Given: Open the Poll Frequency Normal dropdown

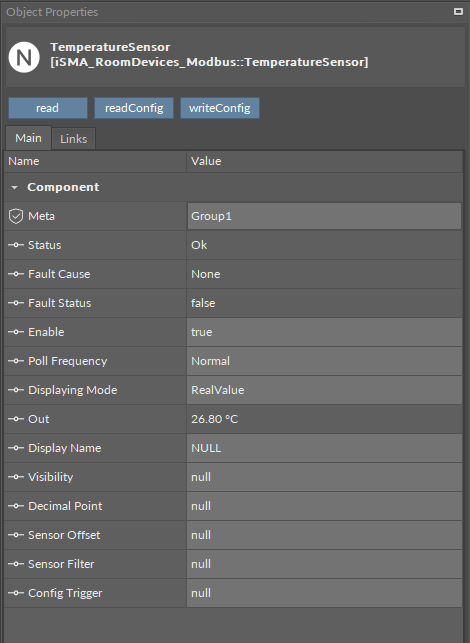Looking at the screenshot, I should coord(324,361).
